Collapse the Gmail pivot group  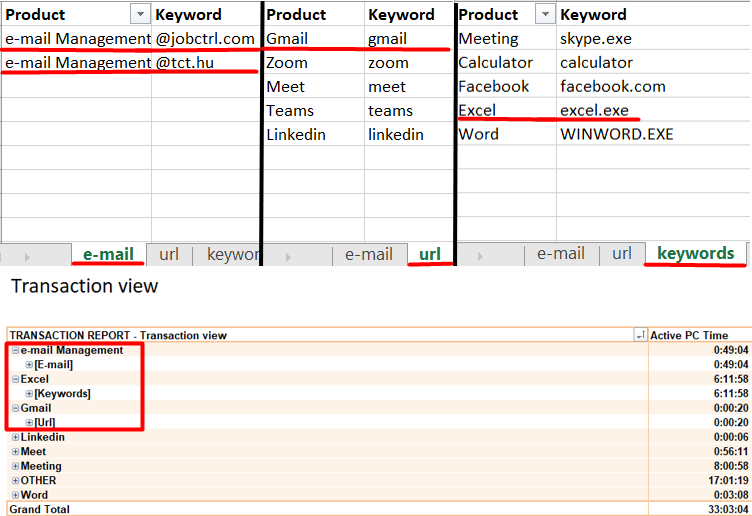point(15,409)
